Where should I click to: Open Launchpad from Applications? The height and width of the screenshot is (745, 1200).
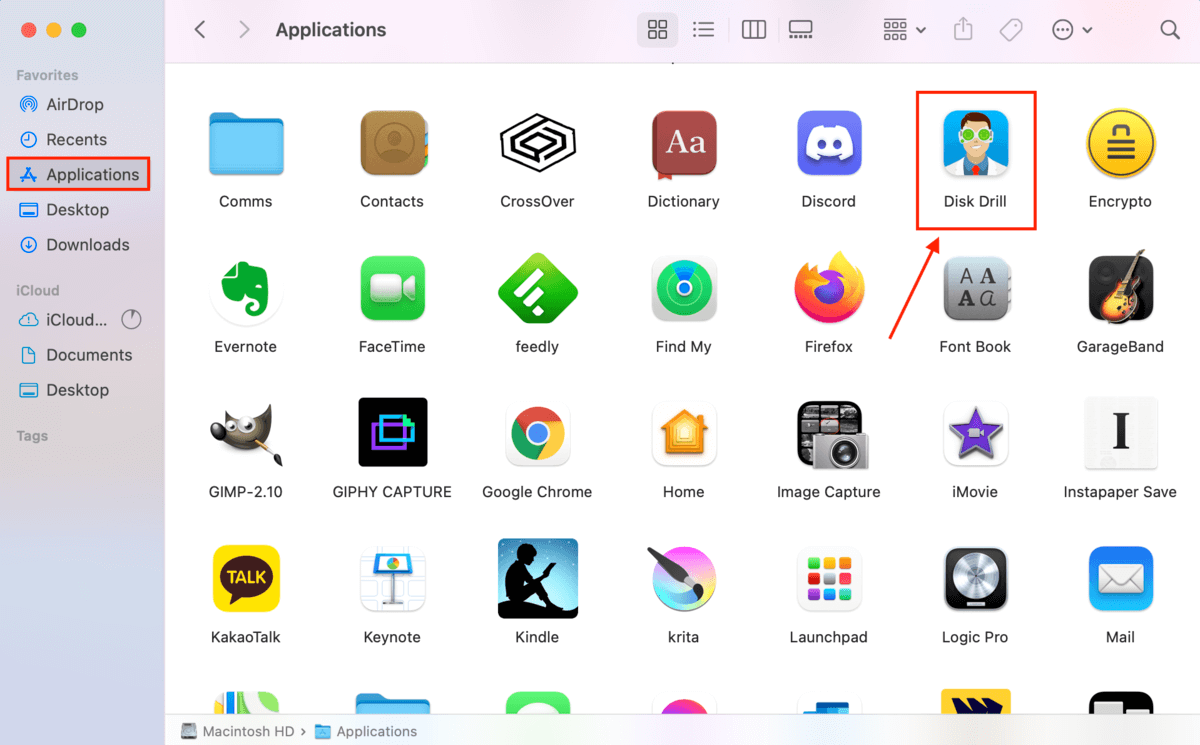[829, 579]
